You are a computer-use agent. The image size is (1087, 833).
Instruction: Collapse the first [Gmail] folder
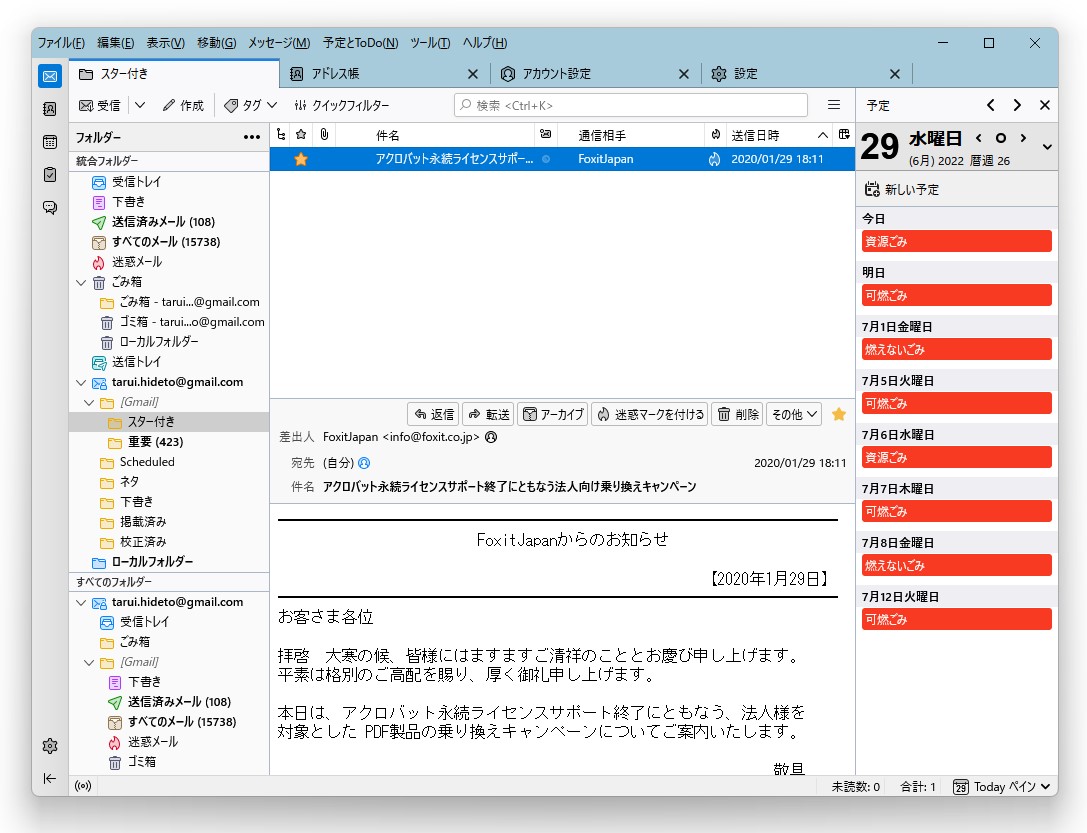coord(89,403)
